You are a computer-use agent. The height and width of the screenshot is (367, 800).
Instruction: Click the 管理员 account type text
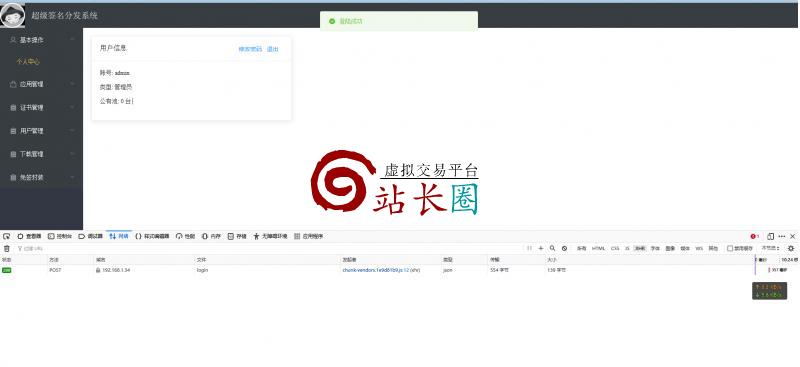click(x=123, y=87)
